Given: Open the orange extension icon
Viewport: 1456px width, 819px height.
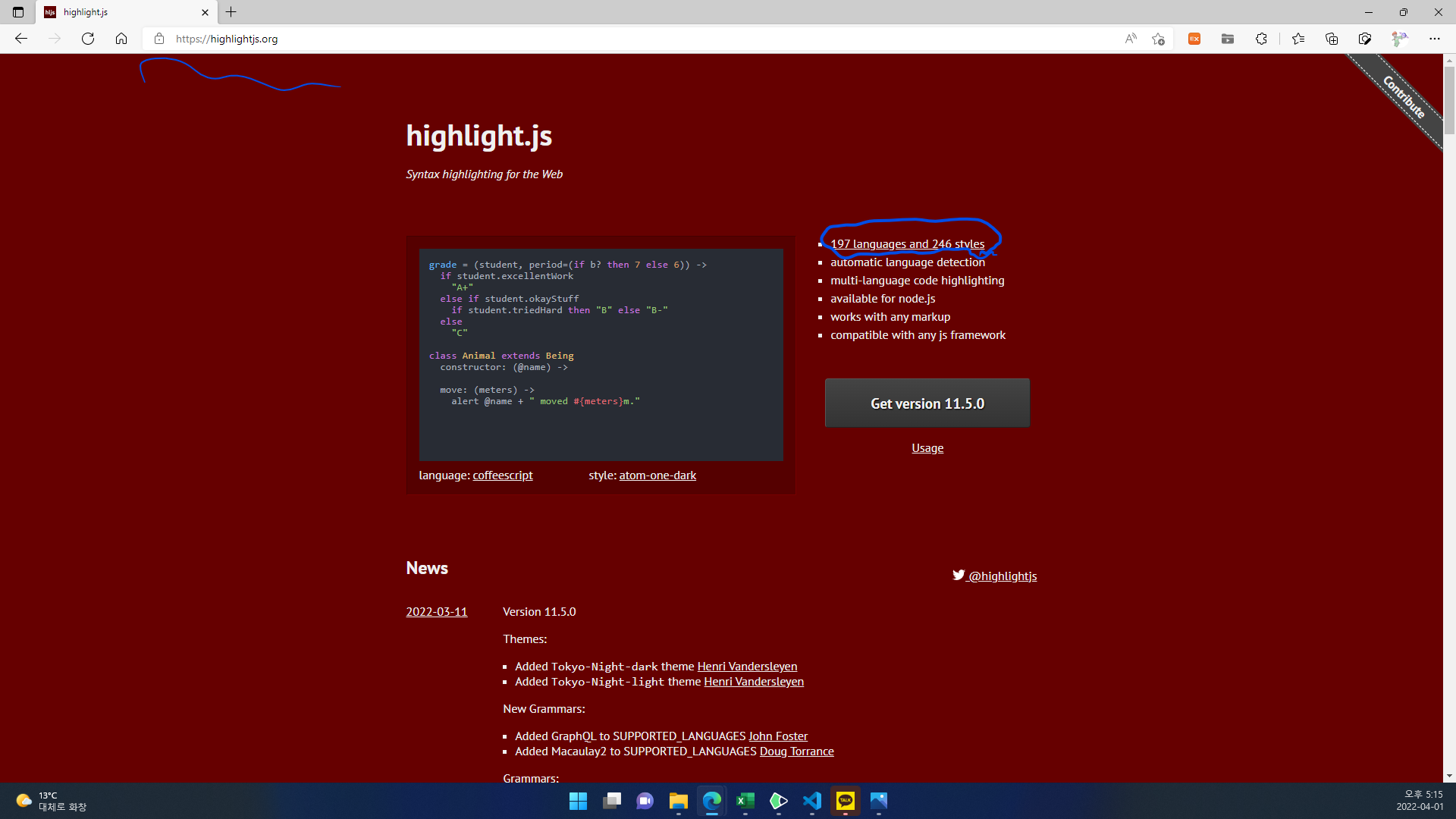Looking at the screenshot, I should click(x=1194, y=39).
